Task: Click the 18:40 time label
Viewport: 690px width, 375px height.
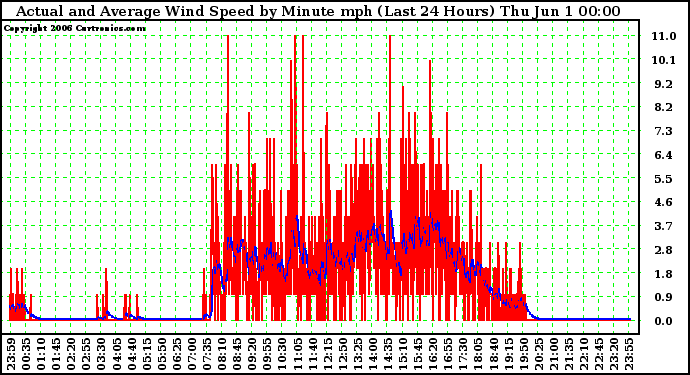Action: click(x=493, y=354)
